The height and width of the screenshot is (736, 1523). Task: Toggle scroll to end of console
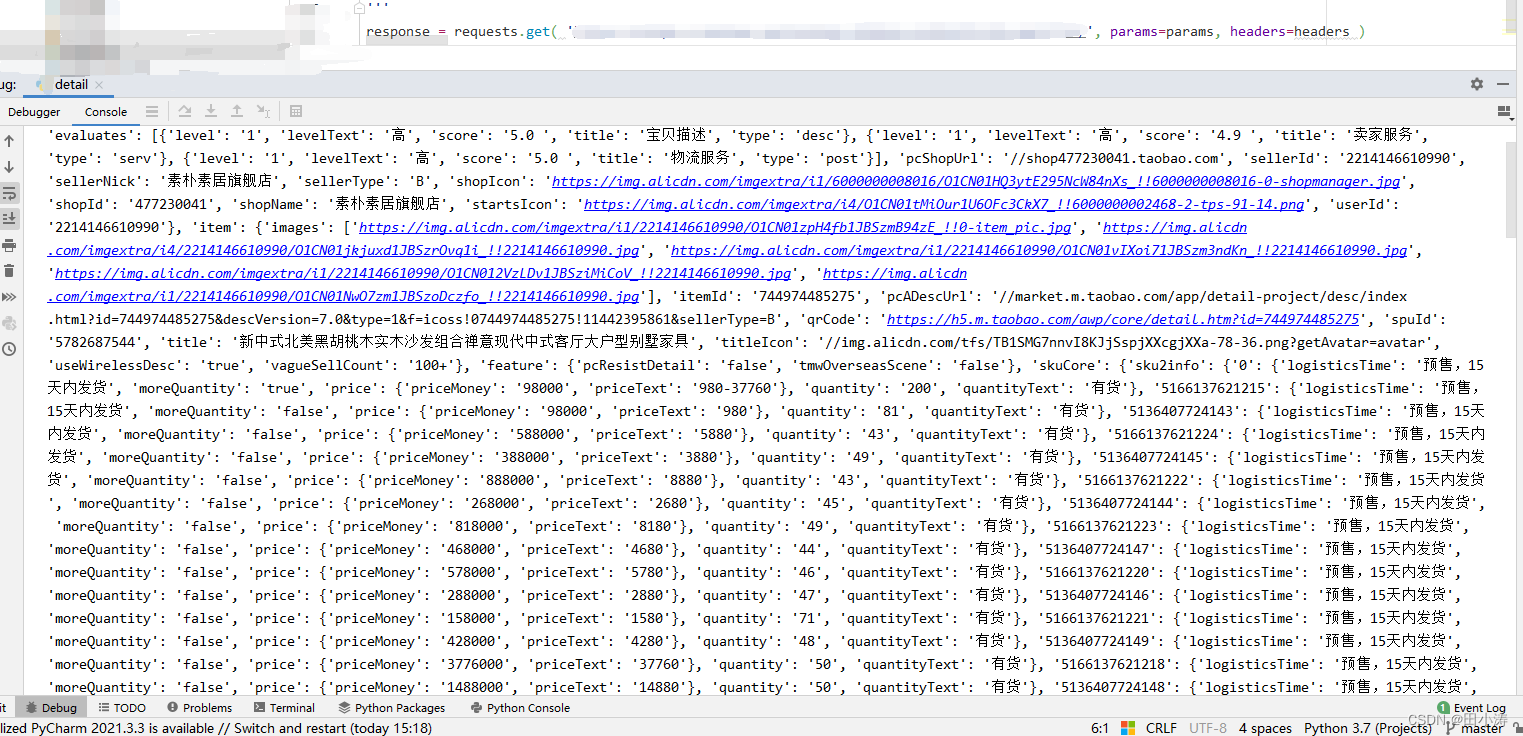pos(9,218)
